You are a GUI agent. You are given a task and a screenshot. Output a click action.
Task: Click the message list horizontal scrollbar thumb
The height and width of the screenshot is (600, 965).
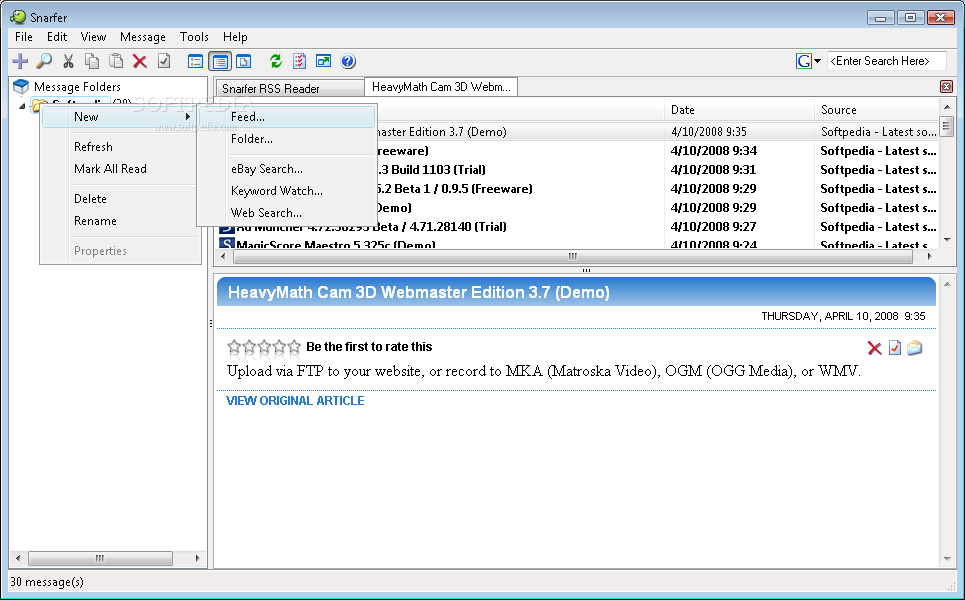click(572, 256)
